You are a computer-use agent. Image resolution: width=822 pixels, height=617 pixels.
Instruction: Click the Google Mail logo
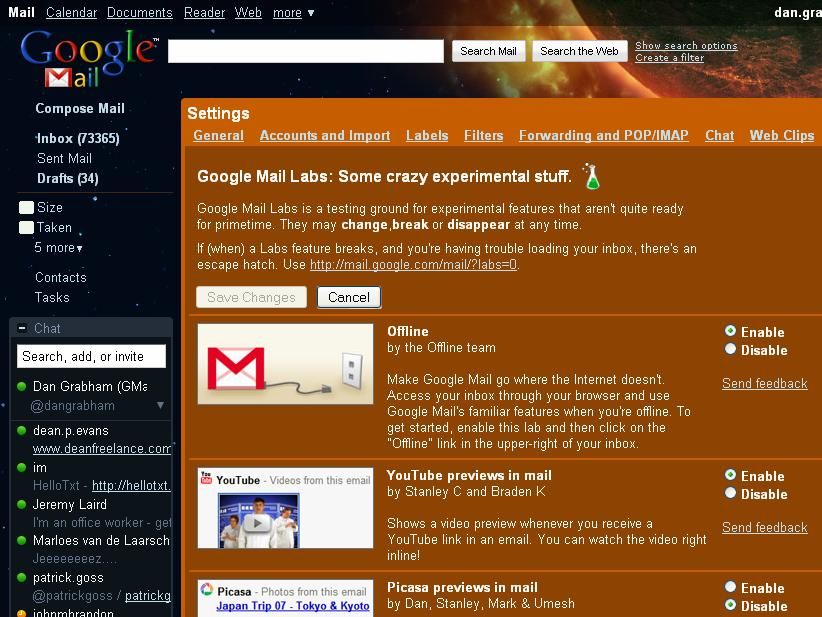88,59
